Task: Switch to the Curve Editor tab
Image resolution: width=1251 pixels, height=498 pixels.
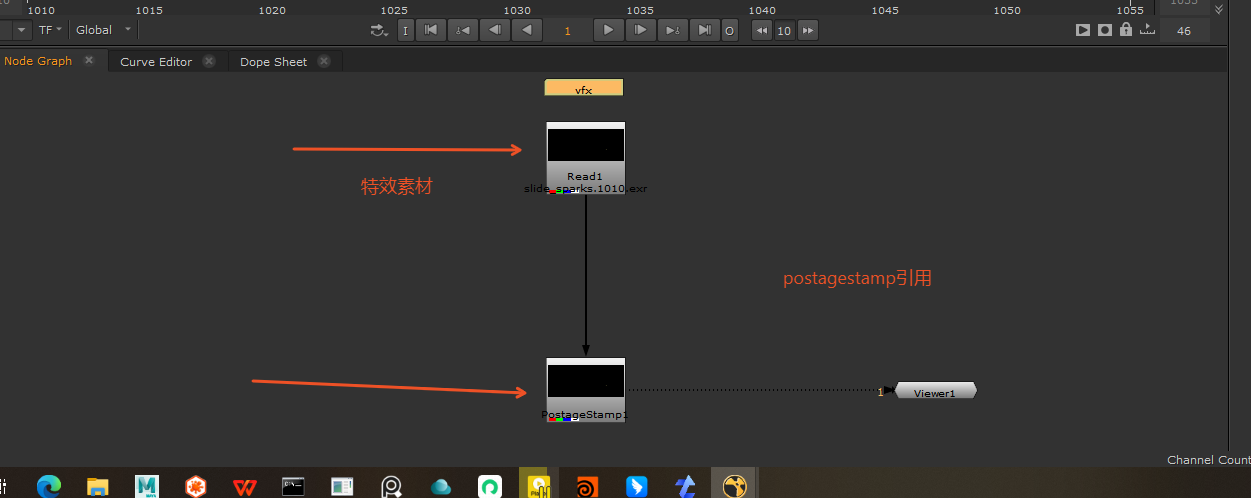Action: click(156, 62)
